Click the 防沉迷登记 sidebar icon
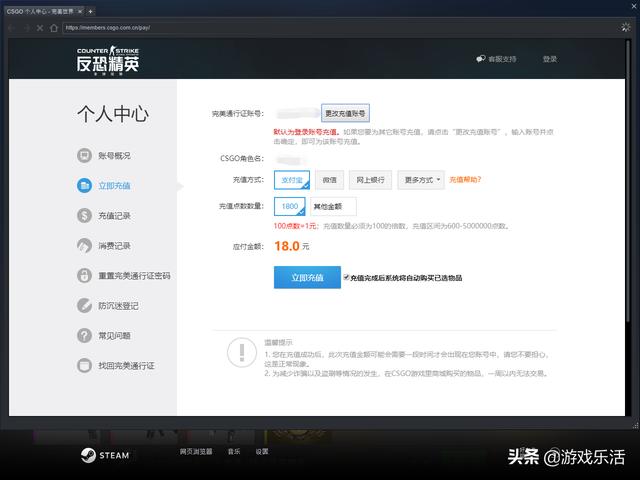 click(x=84, y=306)
